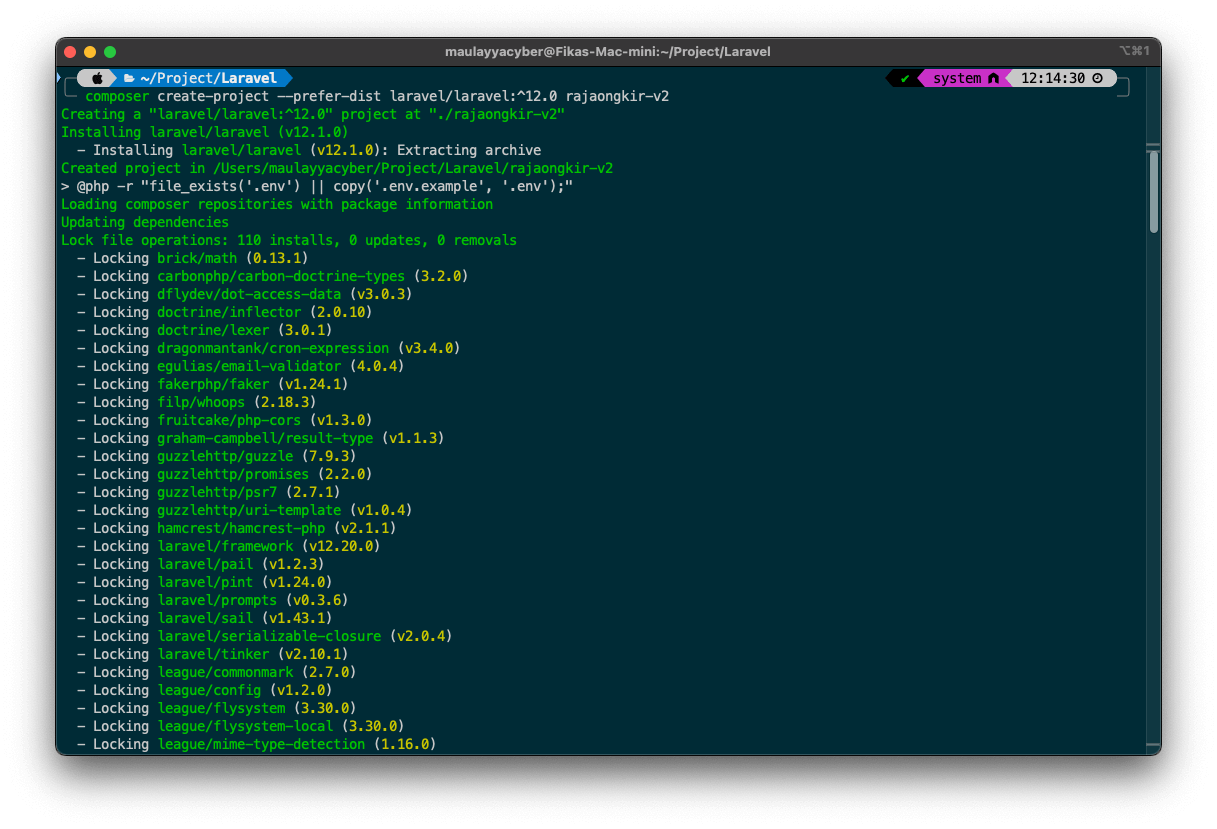Click the 'Extracting archive' text
Viewport: 1217px width, 829px height.
point(469,150)
